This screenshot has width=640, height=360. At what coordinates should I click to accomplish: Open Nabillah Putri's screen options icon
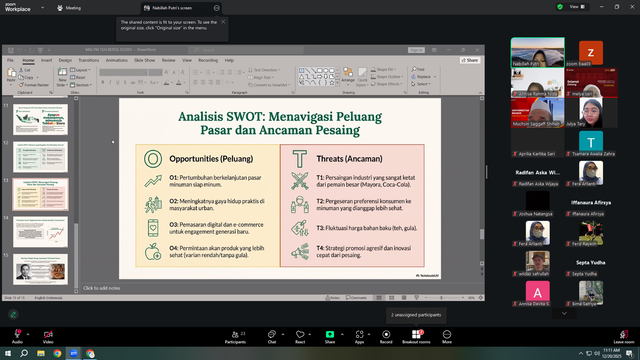click(x=216, y=8)
